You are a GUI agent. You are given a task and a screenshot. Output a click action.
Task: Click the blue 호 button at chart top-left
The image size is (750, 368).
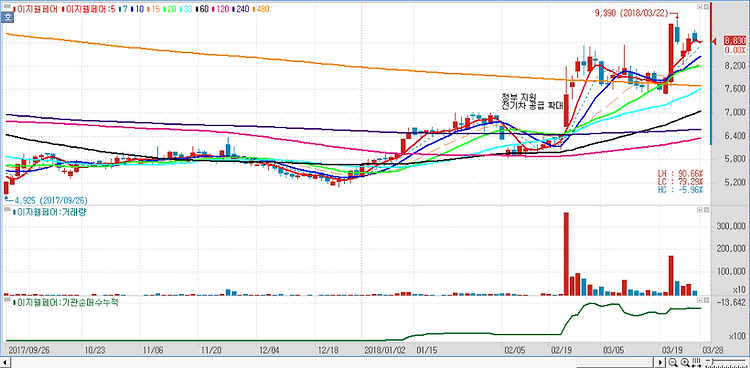click(7, 17)
